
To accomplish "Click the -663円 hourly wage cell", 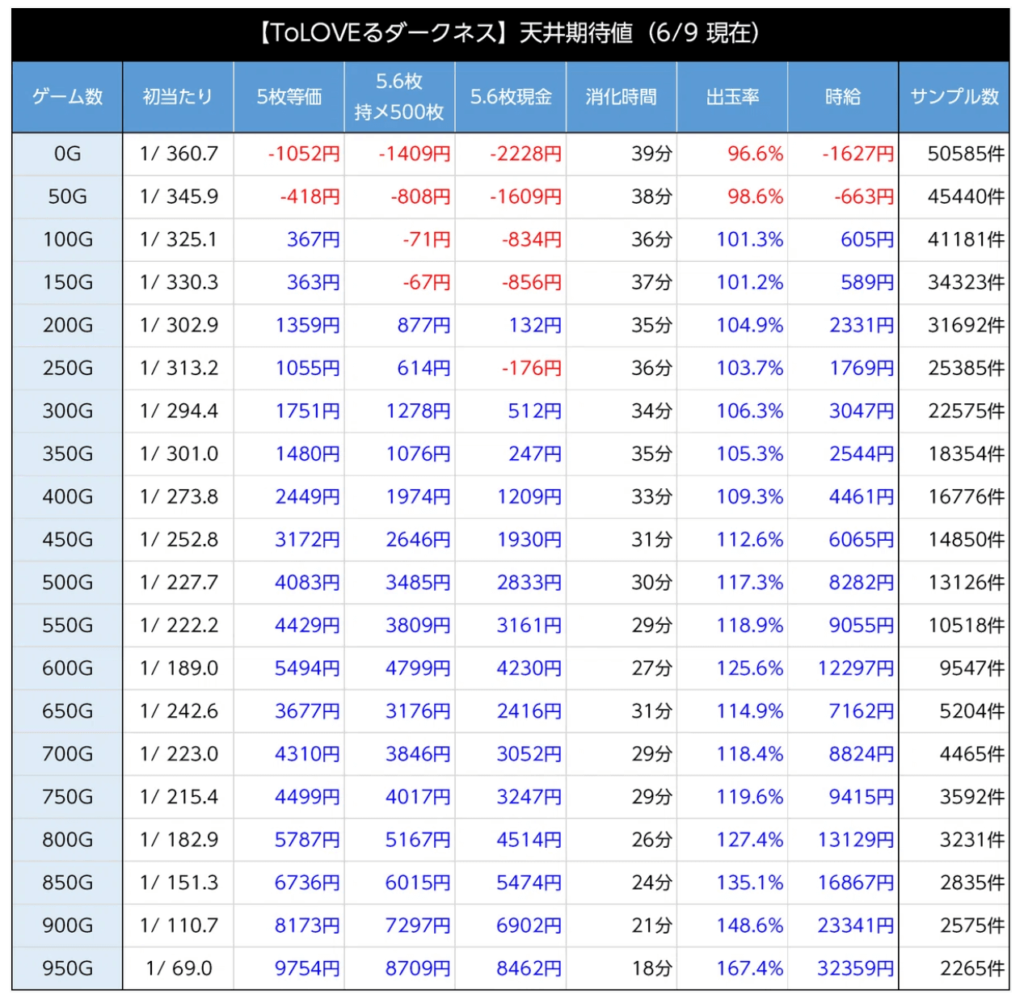I will (x=843, y=197).
